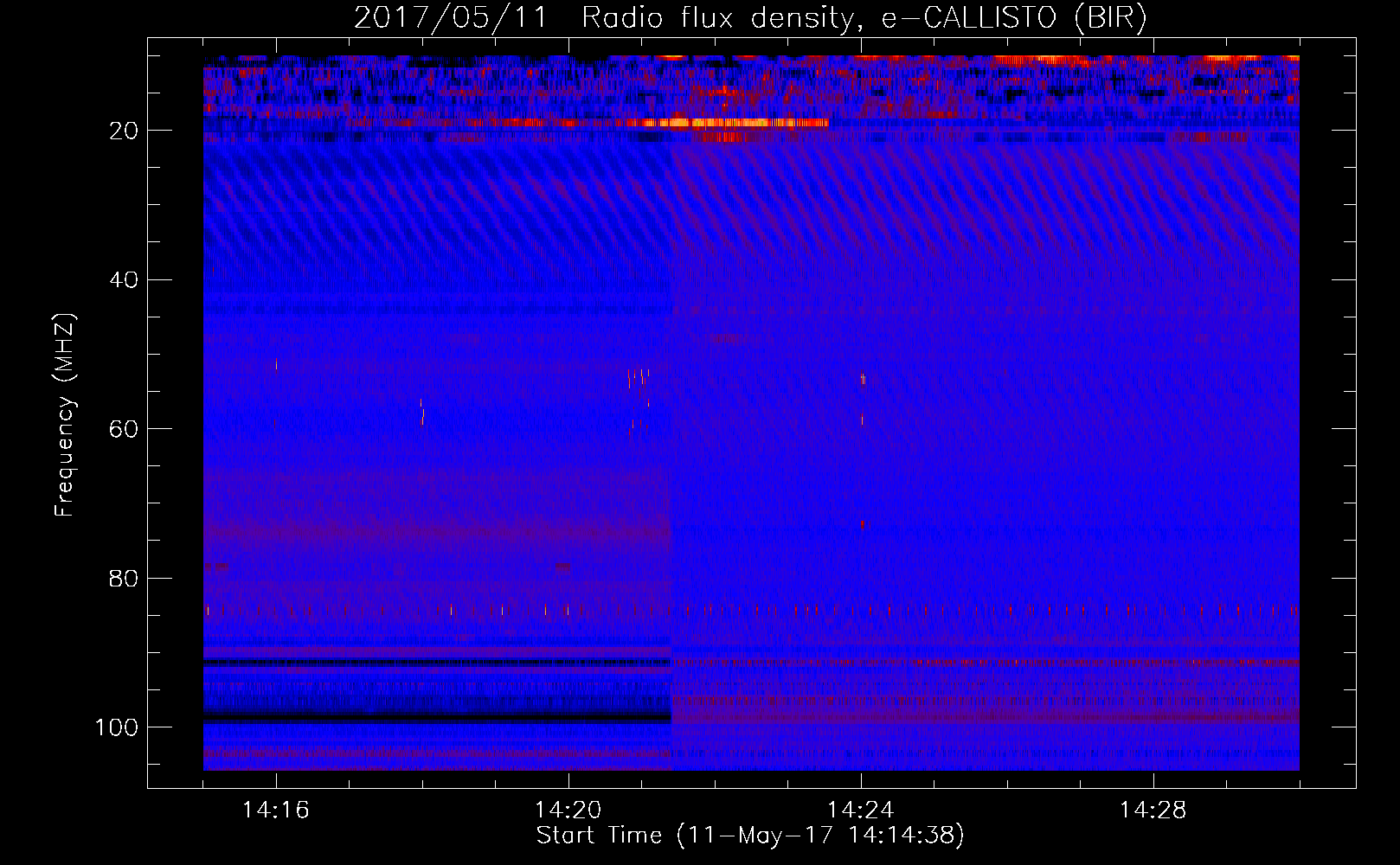Click the 80 MHz frequency tick label
1400x865 pixels.
click(125, 578)
